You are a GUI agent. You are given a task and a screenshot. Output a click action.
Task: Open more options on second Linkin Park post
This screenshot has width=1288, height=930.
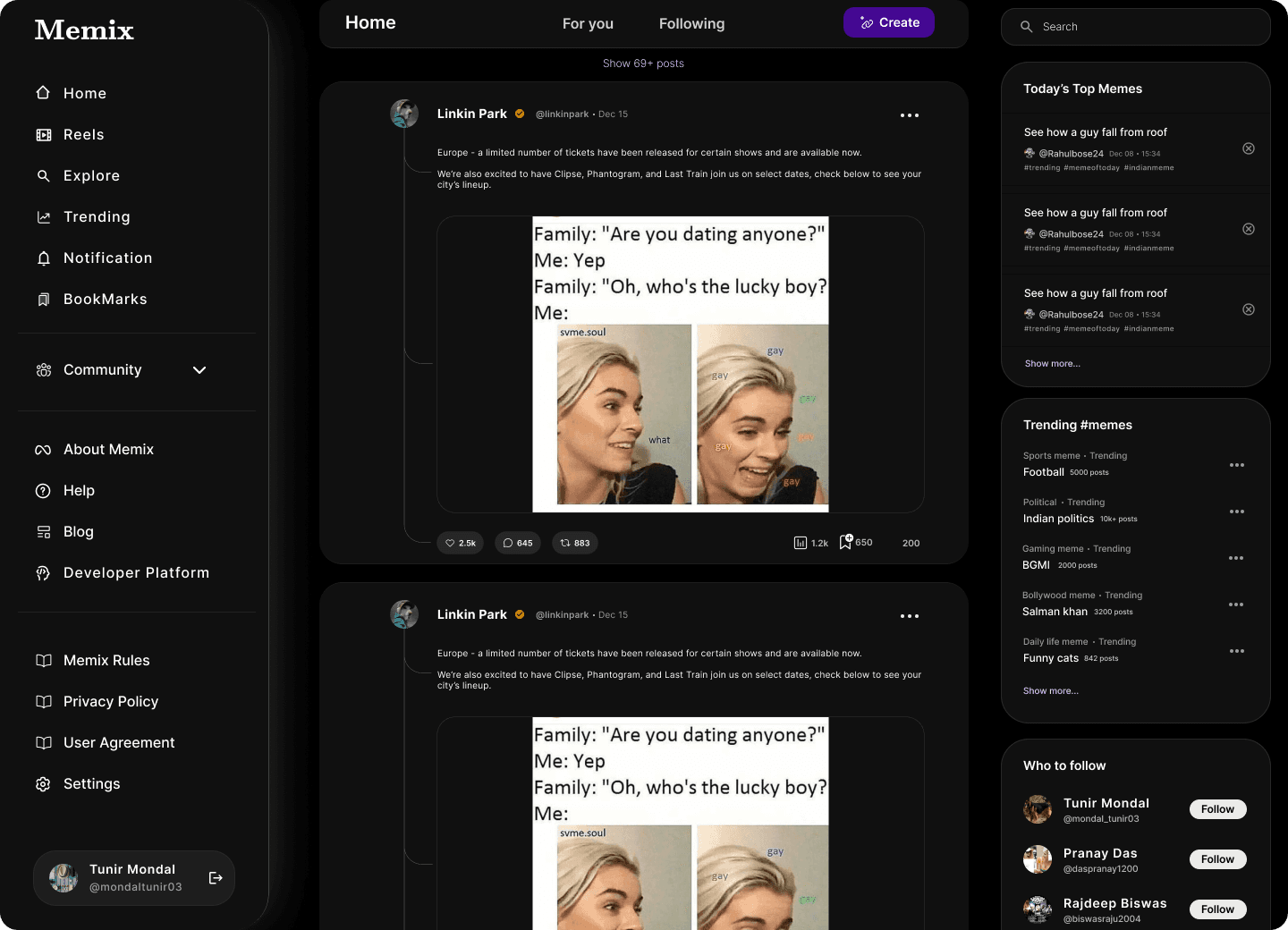[910, 616]
